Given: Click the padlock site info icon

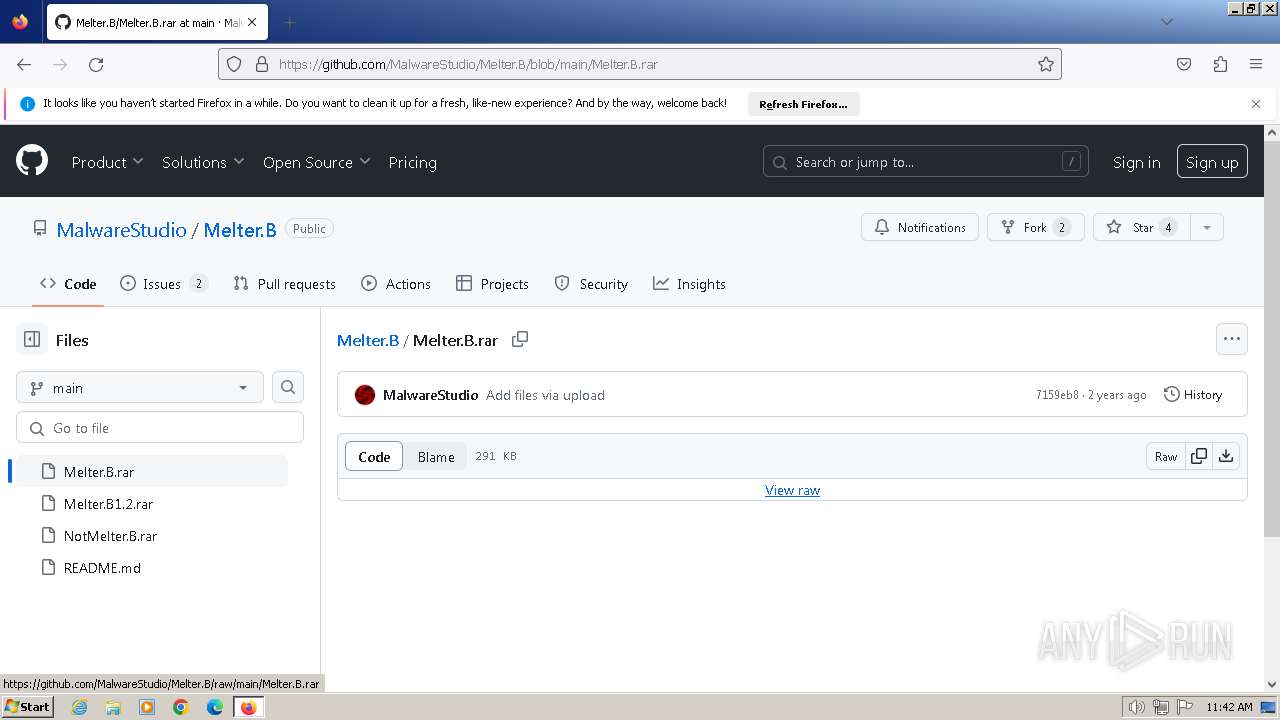Looking at the screenshot, I should tap(262, 64).
